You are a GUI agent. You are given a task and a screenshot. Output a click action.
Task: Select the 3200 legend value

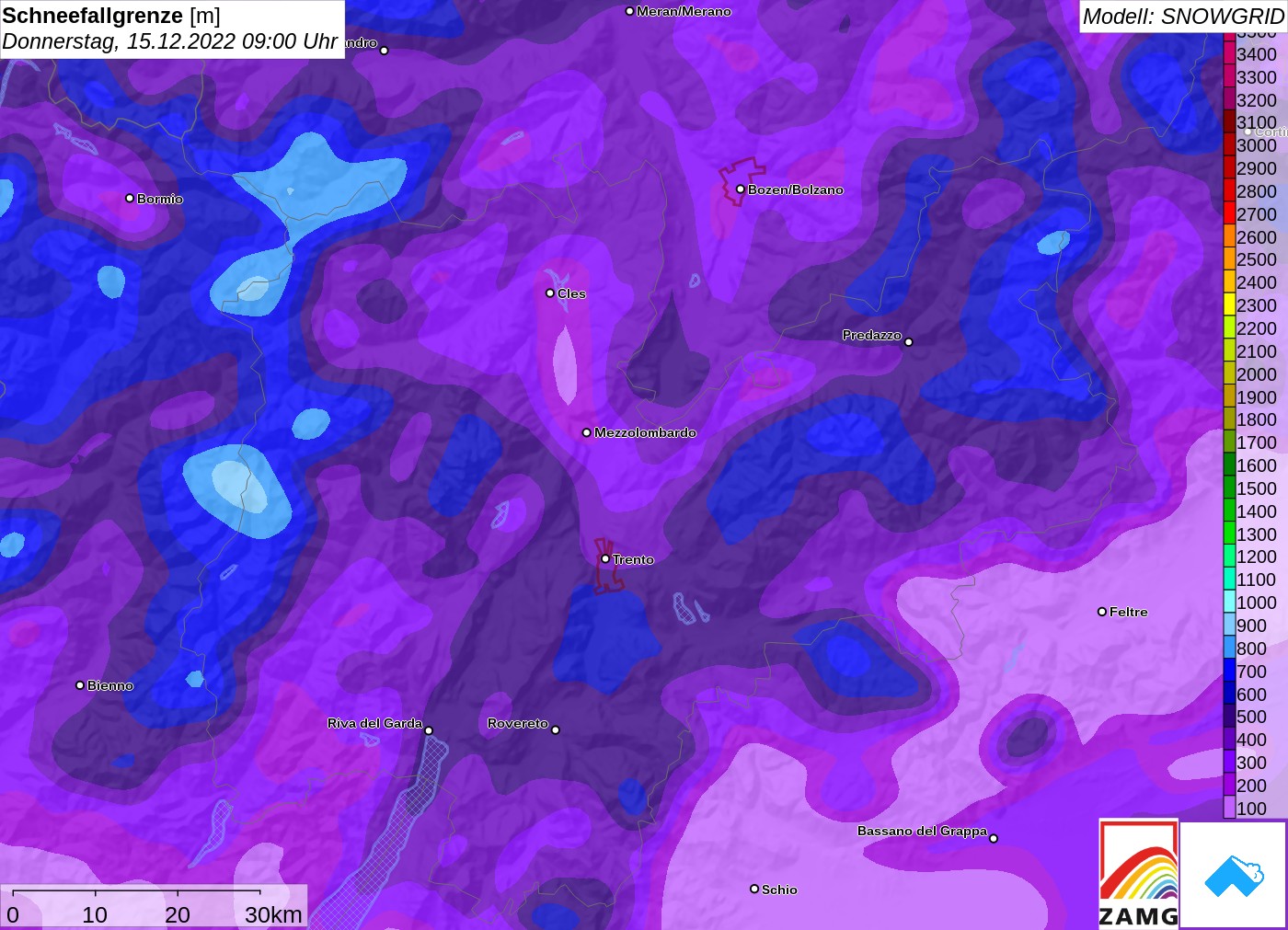point(1257,100)
